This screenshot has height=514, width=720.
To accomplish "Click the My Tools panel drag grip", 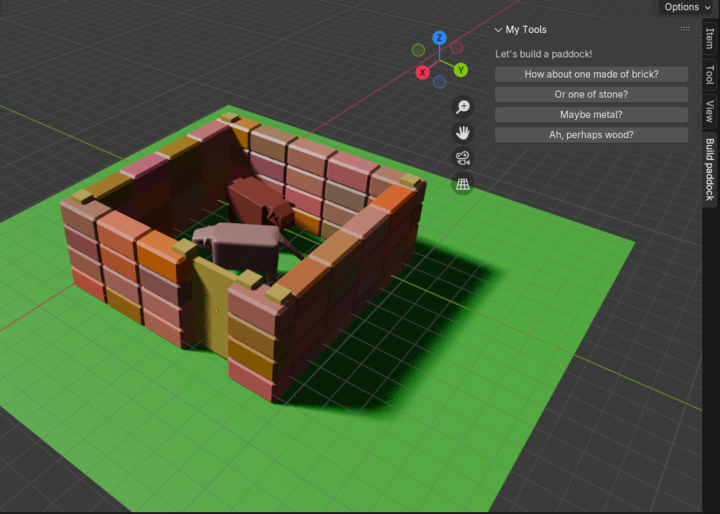I will [685, 29].
